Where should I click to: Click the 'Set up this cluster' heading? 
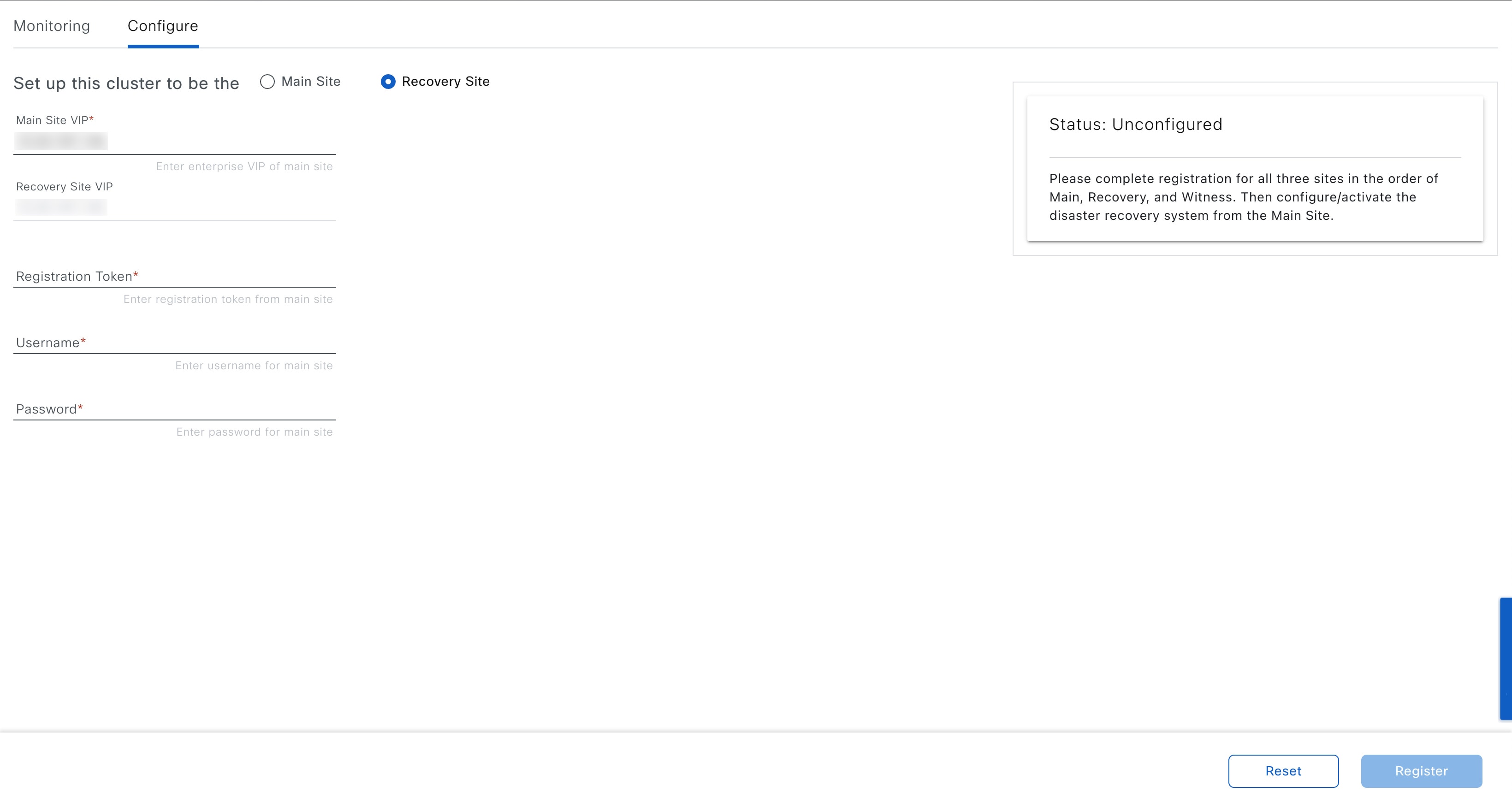pyautogui.click(x=126, y=83)
